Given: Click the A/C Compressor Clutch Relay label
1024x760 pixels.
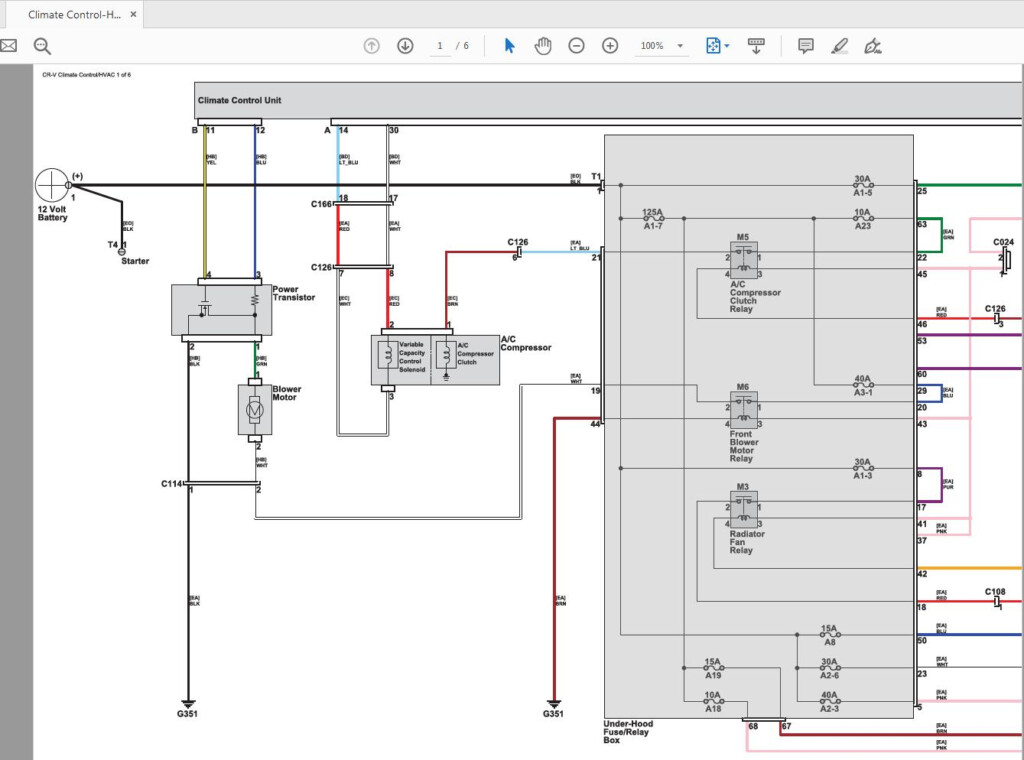Looking at the screenshot, I should click(x=755, y=296).
